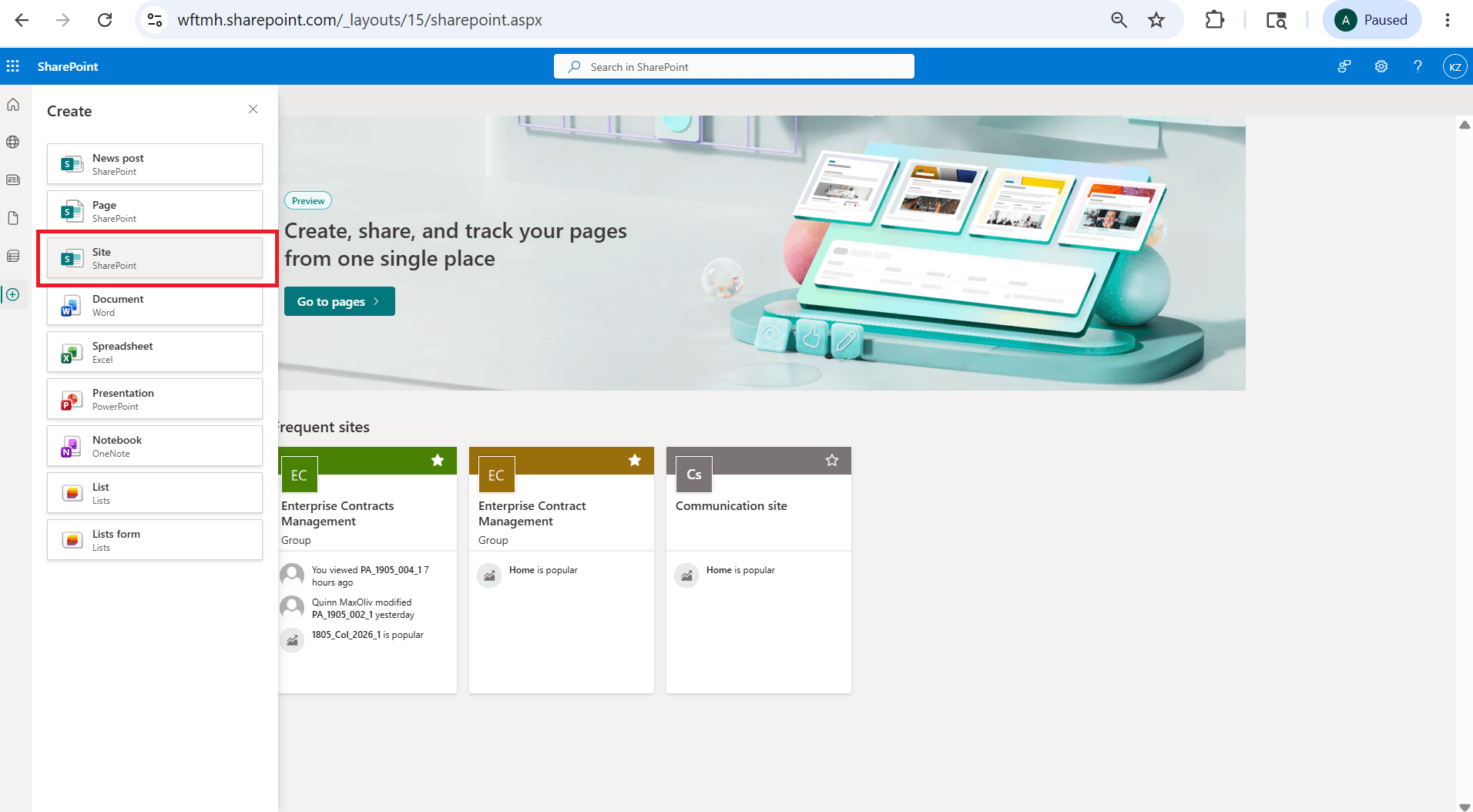Click the Create plus icon in left rail
The image size is (1473, 812).
pos(13,294)
